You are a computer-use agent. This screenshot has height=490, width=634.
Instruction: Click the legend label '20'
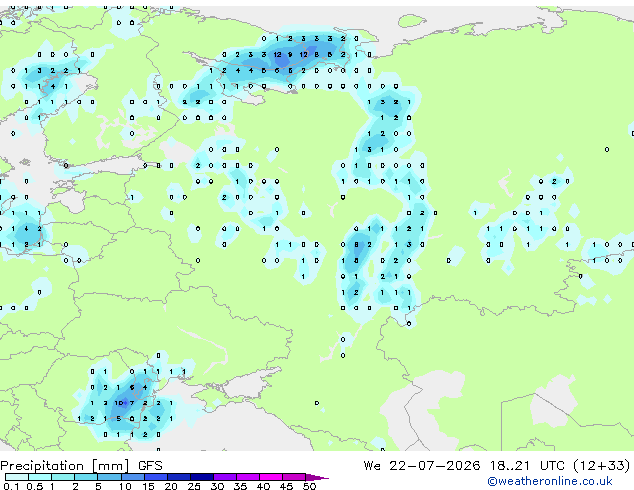click(x=171, y=486)
